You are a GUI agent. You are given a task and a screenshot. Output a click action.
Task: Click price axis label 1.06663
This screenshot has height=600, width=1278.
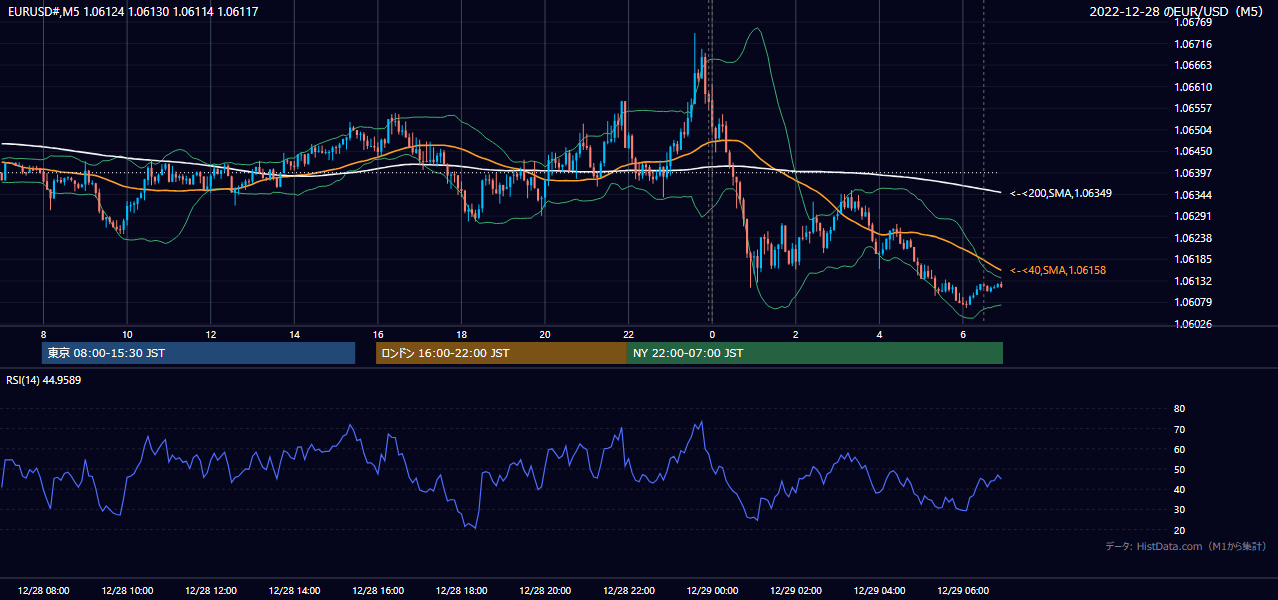point(1194,65)
